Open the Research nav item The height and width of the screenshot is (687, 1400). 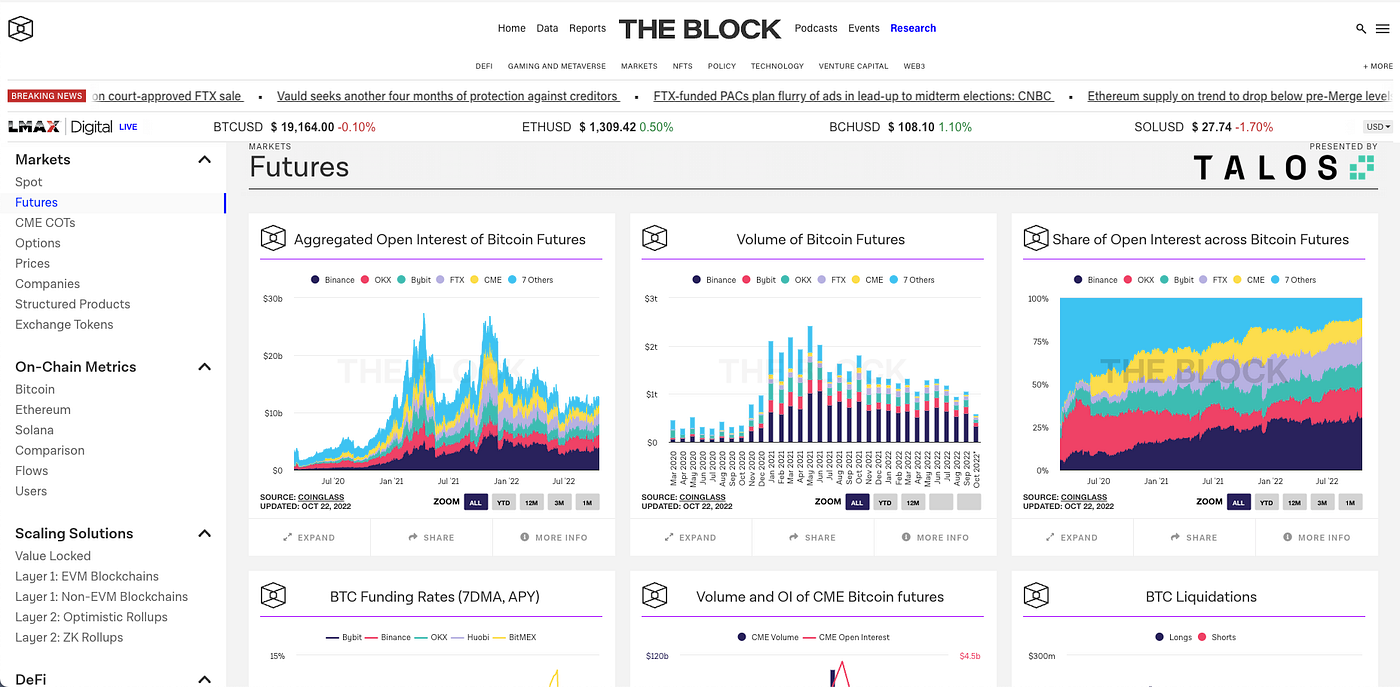[913, 28]
